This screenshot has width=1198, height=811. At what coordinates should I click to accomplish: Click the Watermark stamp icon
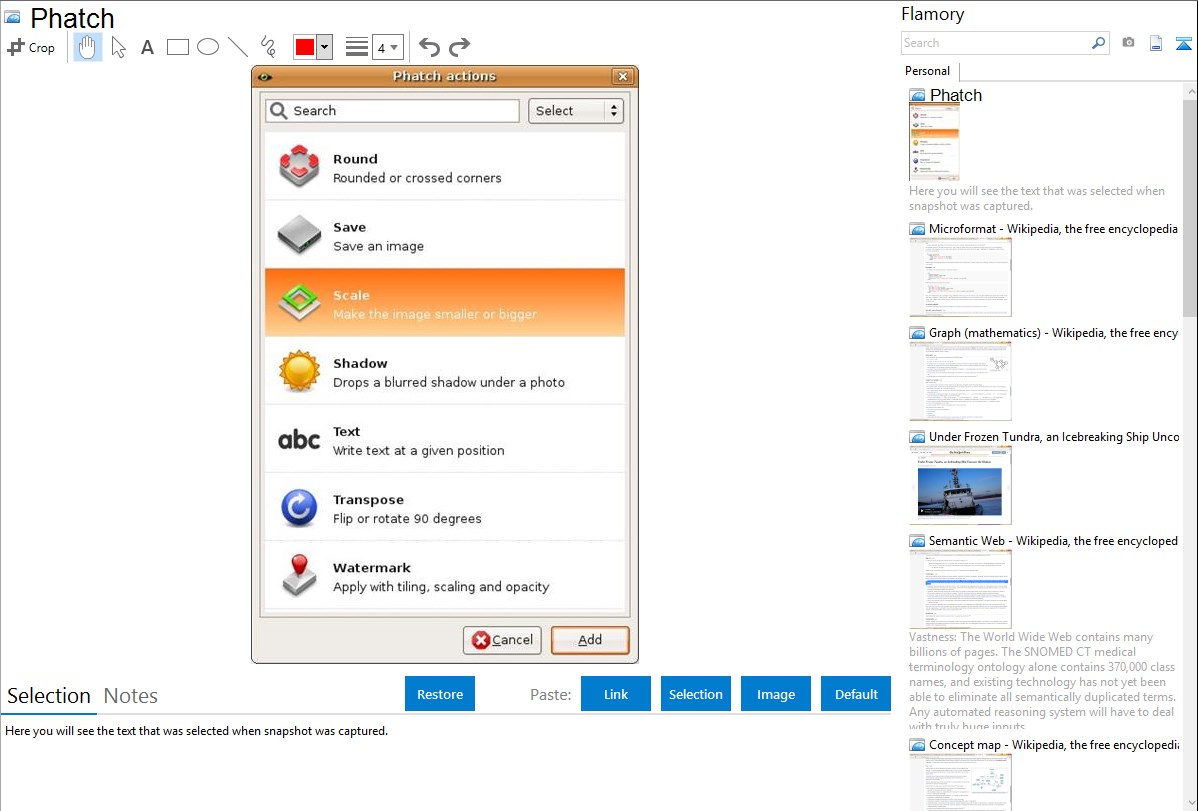pyautogui.click(x=300, y=575)
